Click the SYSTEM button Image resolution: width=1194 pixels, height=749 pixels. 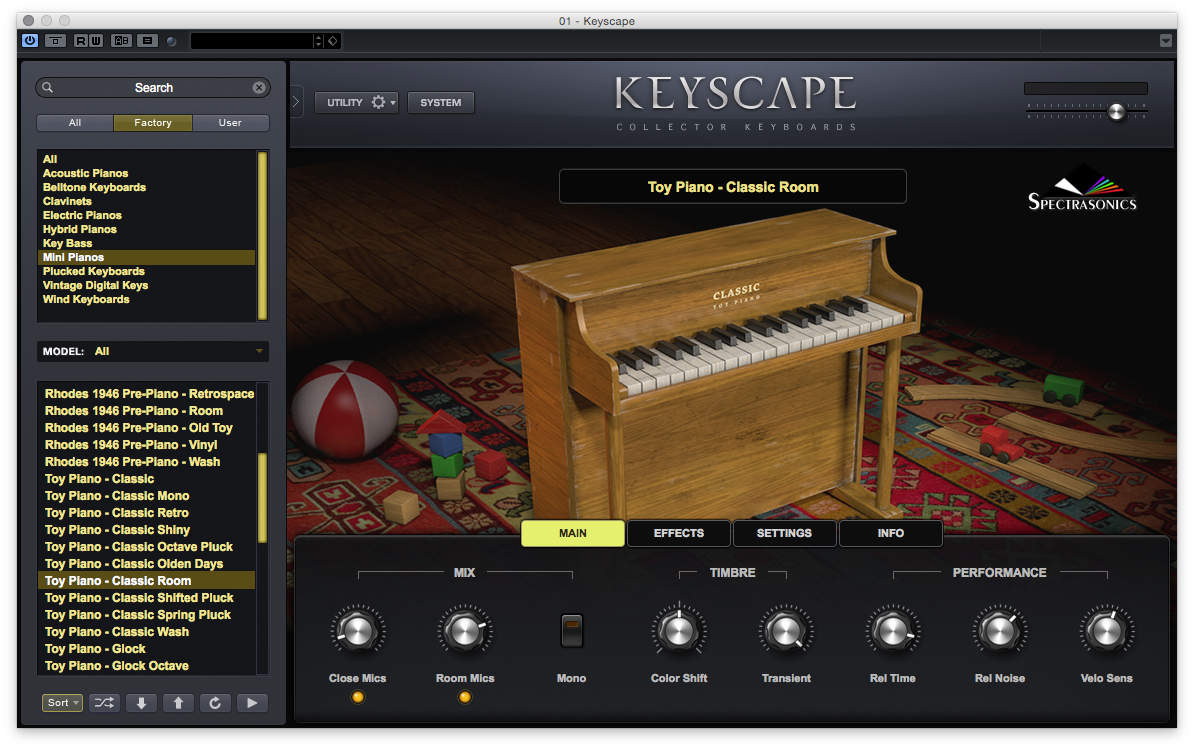pyautogui.click(x=440, y=102)
